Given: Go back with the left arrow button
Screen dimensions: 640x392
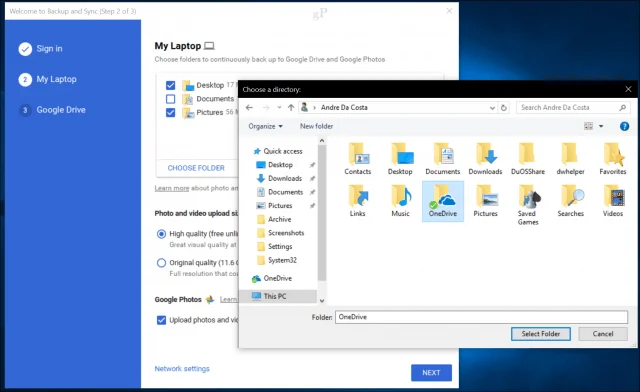Looking at the screenshot, I should (x=249, y=107).
